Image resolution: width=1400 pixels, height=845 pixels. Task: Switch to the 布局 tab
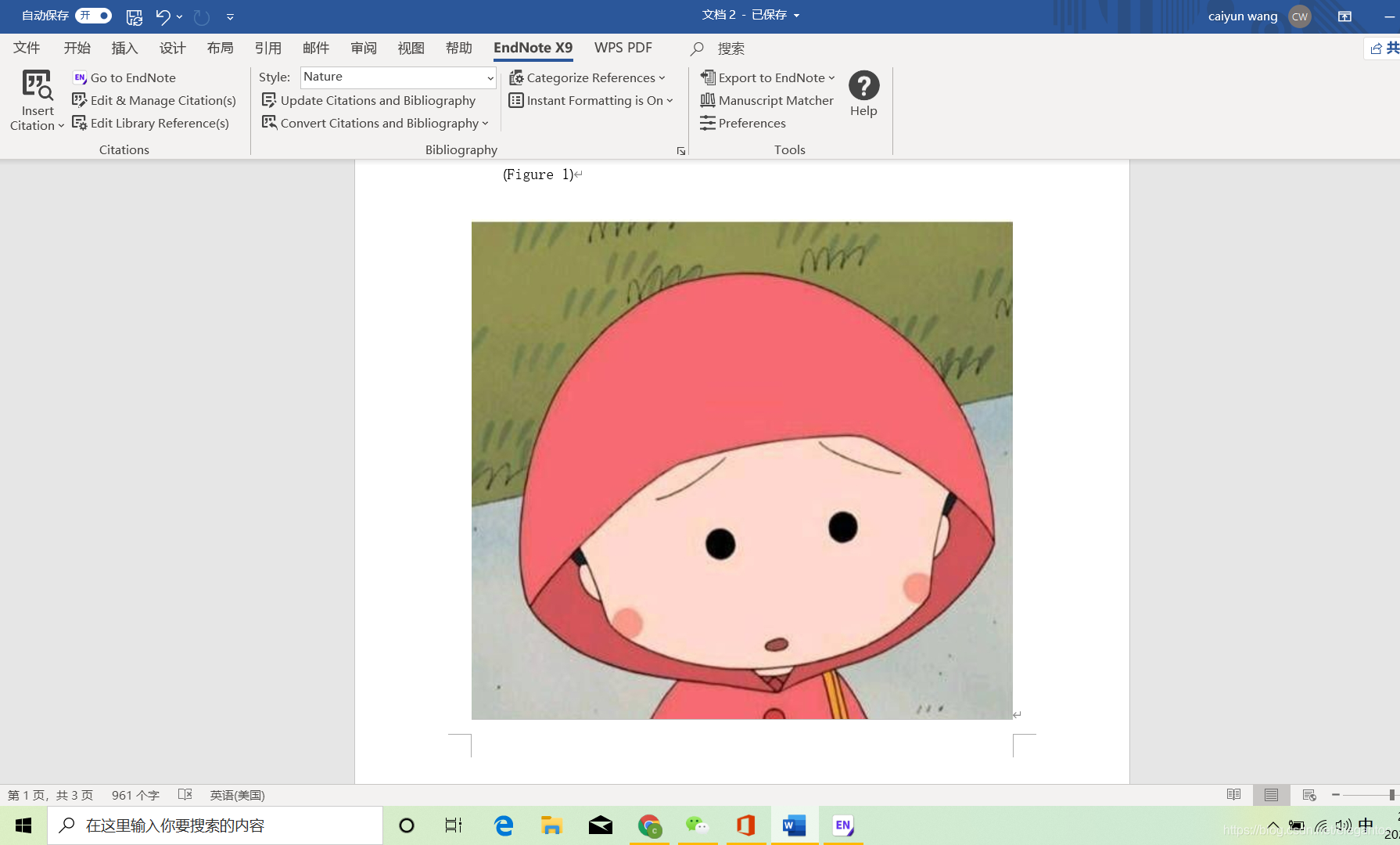coord(221,49)
